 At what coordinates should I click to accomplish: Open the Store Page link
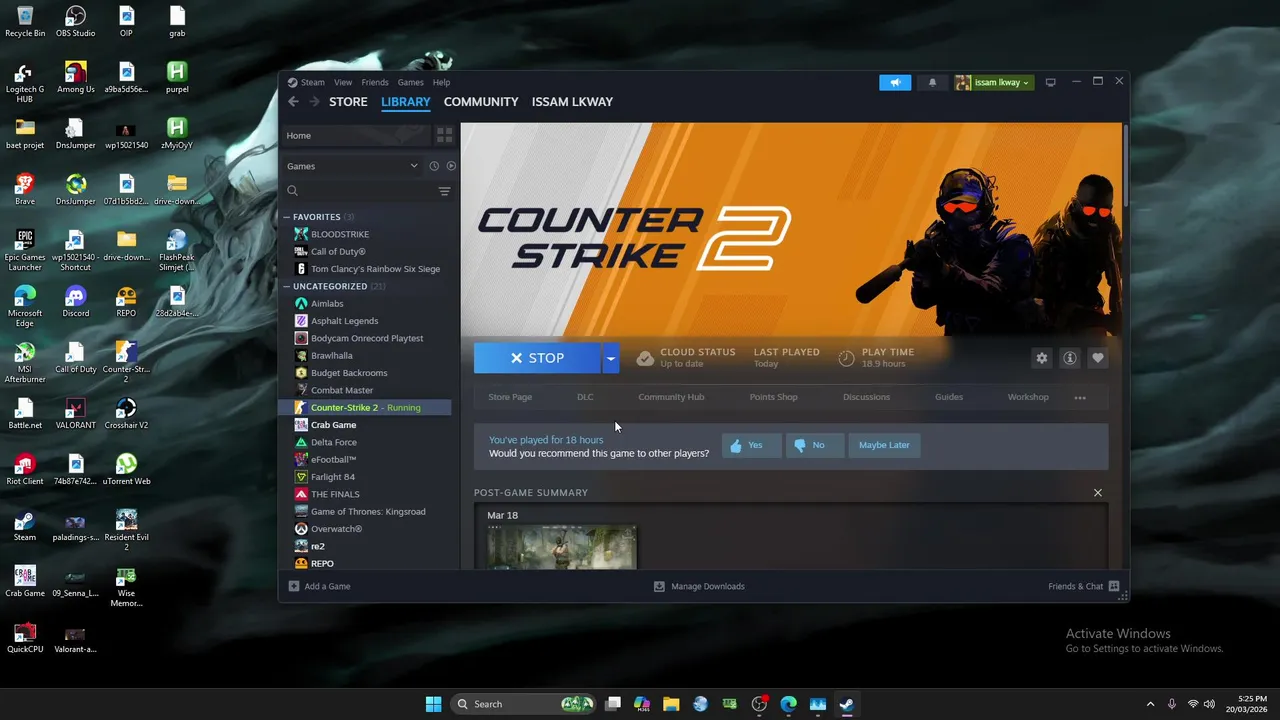pos(510,397)
